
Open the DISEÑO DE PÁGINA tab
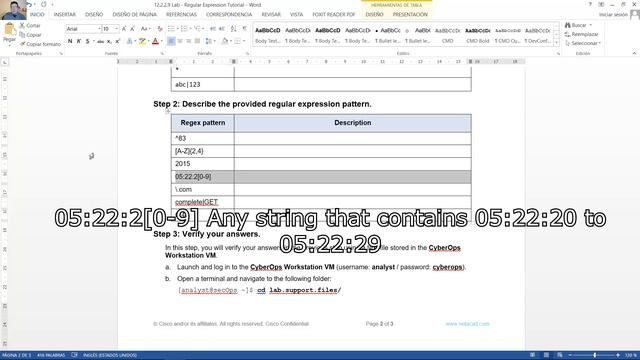[x=134, y=14]
